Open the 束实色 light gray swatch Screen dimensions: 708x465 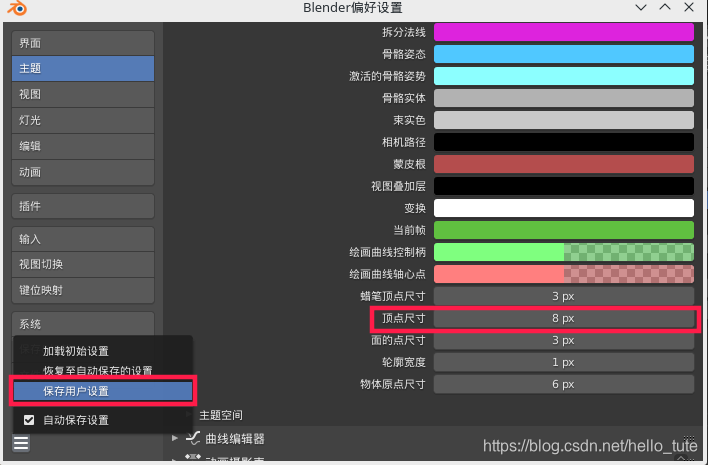pyautogui.click(x=564, y=120)
